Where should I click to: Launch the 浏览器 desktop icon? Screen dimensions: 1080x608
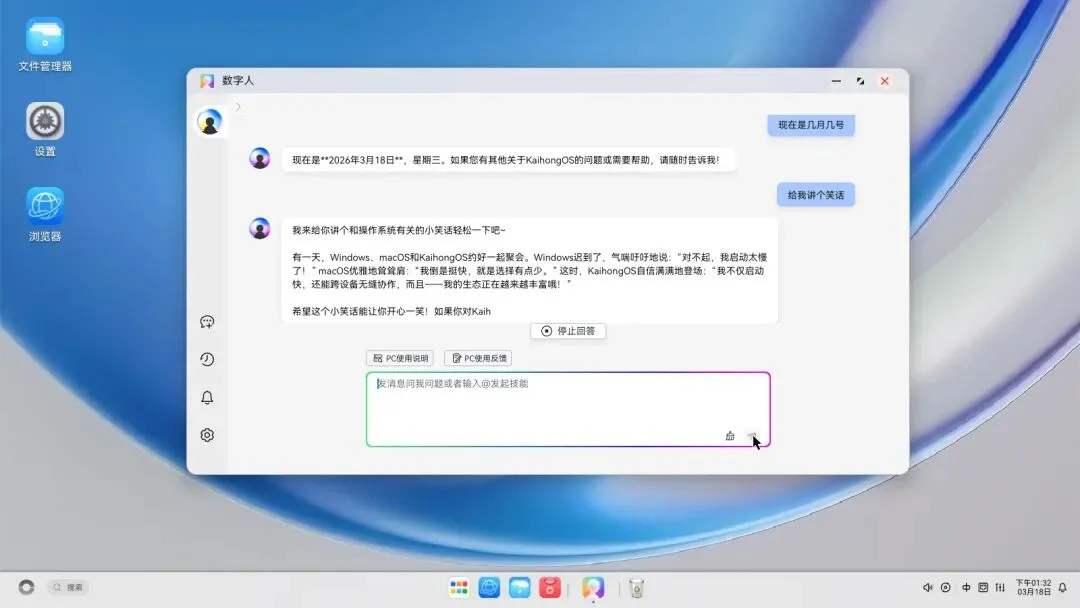tap(45, 215)
